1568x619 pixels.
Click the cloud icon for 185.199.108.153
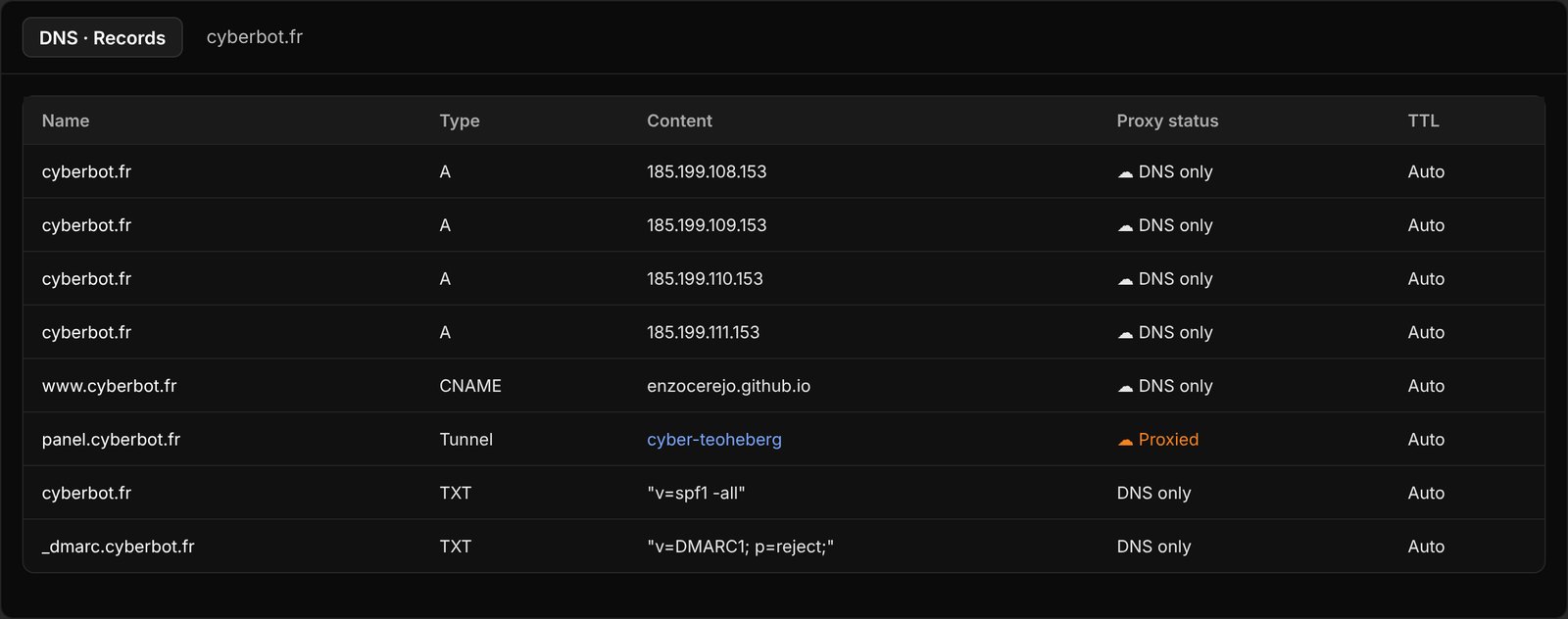1125,173
